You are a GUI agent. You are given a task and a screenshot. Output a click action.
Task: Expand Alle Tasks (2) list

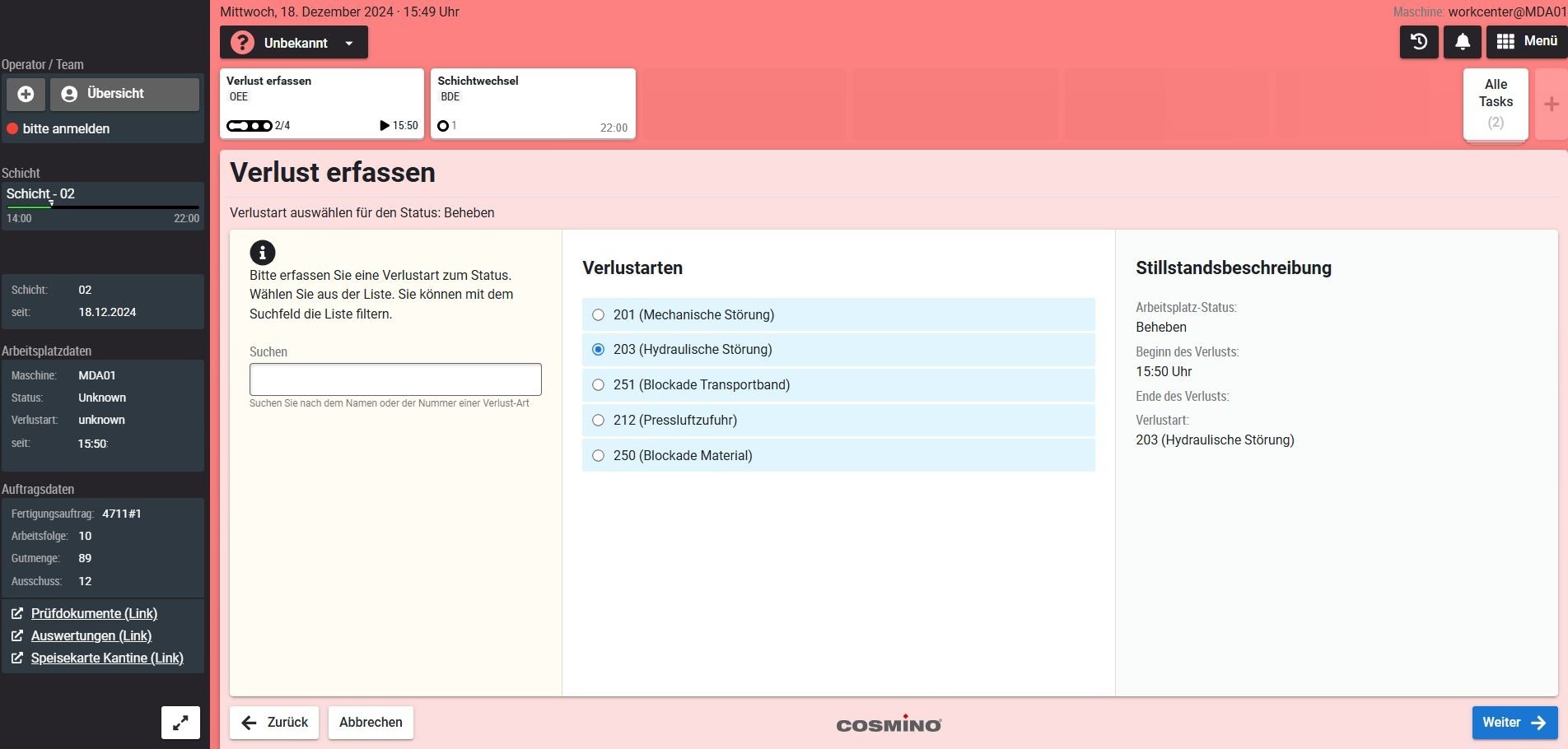pyautogui.click(x=1495, y=104)
